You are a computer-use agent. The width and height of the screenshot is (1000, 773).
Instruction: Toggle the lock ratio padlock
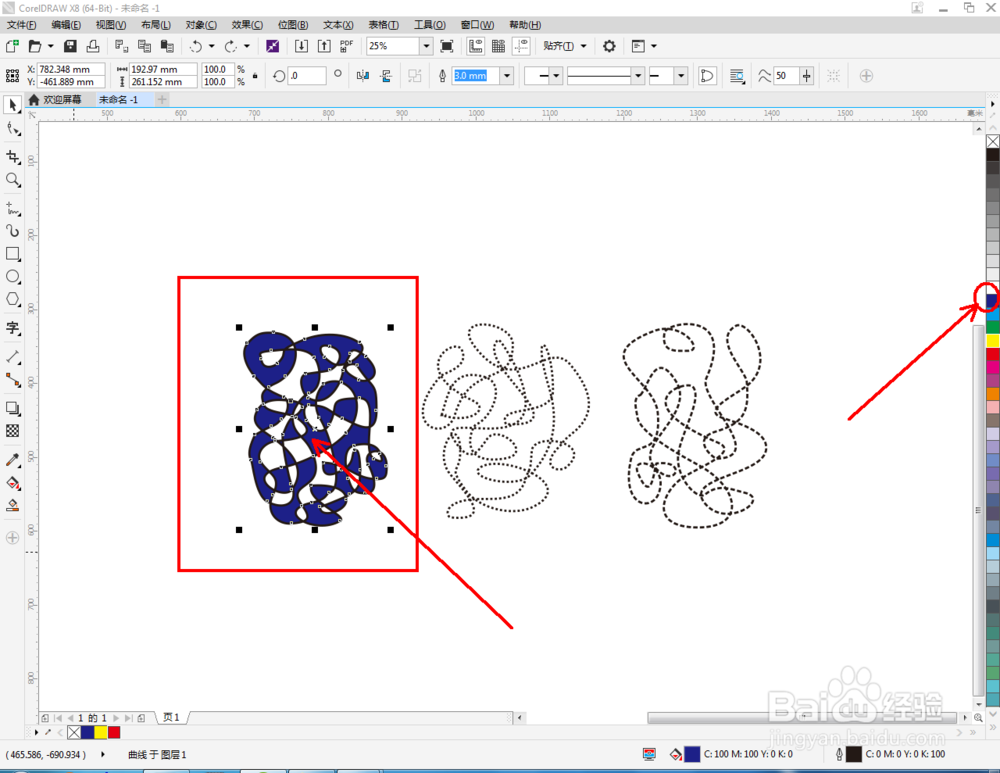(255, 76)
